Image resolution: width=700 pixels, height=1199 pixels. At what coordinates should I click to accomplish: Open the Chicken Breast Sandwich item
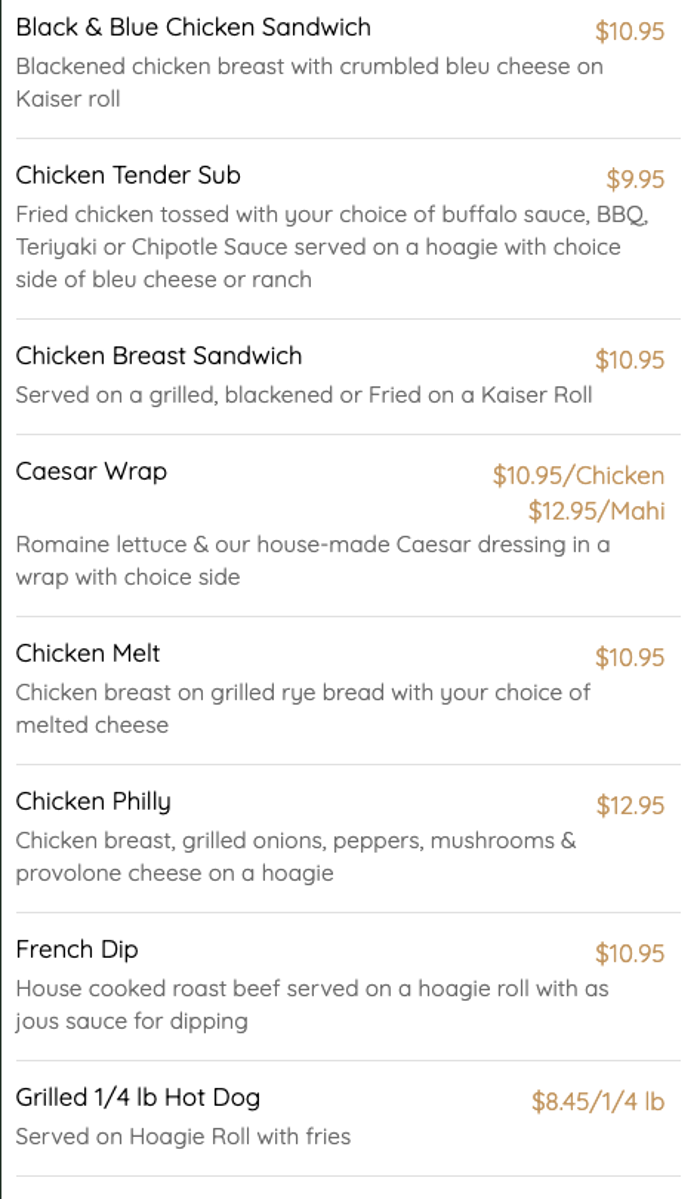[158, 356]
